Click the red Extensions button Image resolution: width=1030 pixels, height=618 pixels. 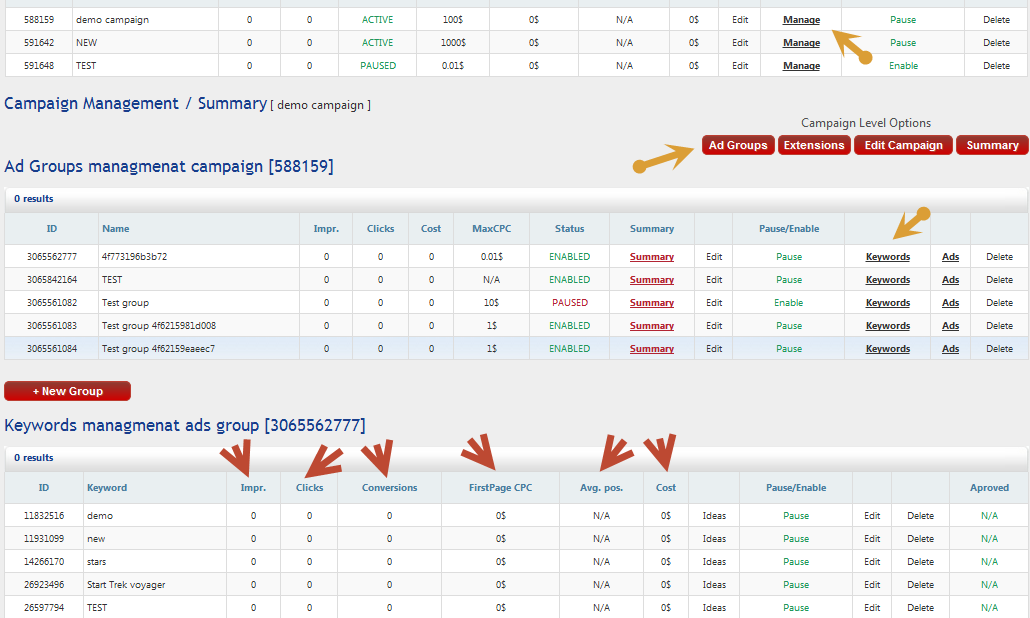click(x=813, y=145)
